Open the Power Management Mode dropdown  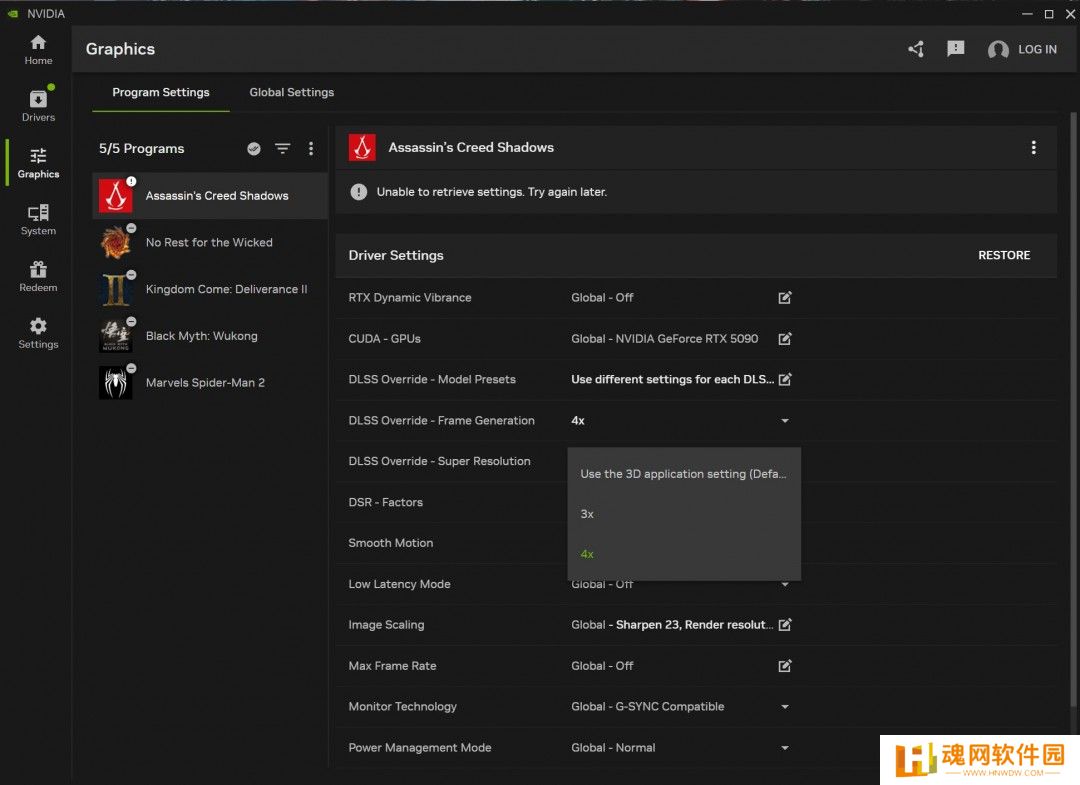(785, 748)
